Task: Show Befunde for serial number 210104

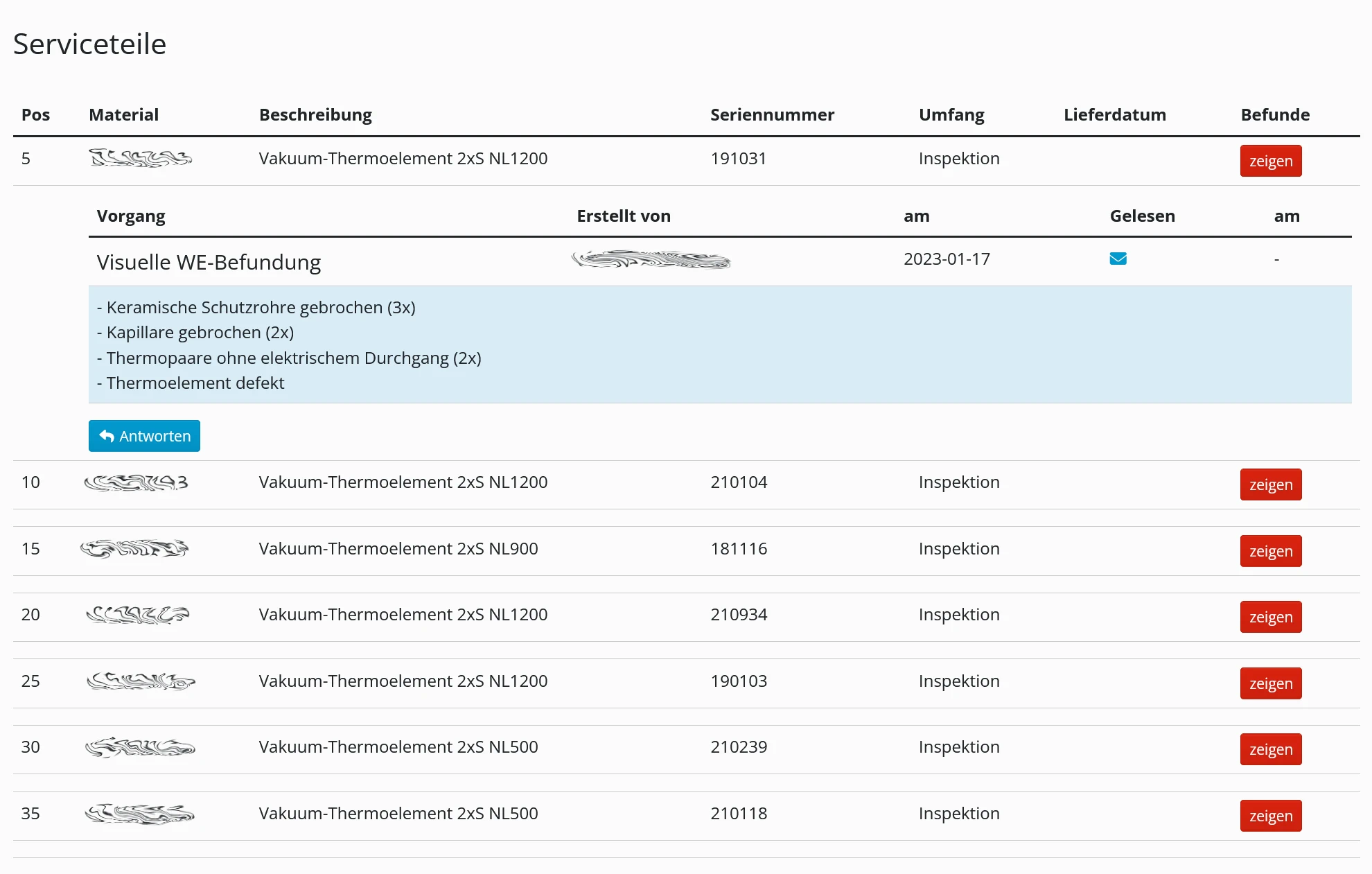Action: click(1271, 484)
